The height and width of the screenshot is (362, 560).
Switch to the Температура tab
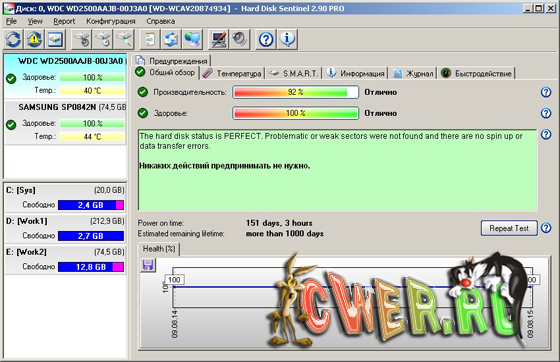point(232,73)
